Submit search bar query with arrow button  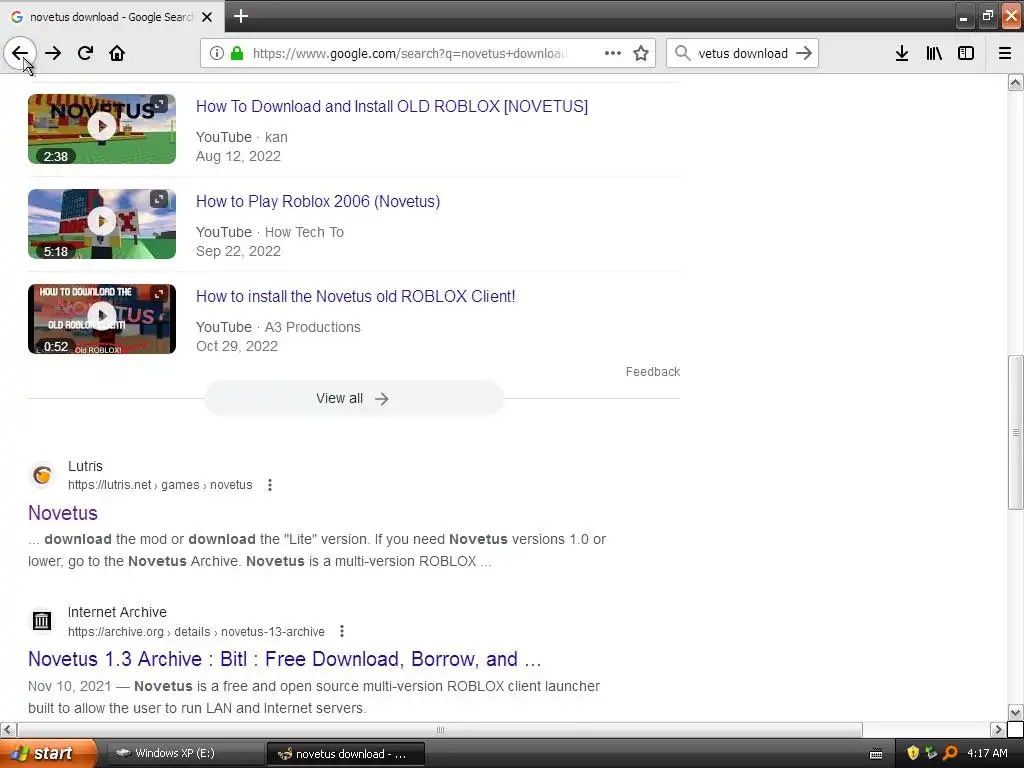(804, 53)
